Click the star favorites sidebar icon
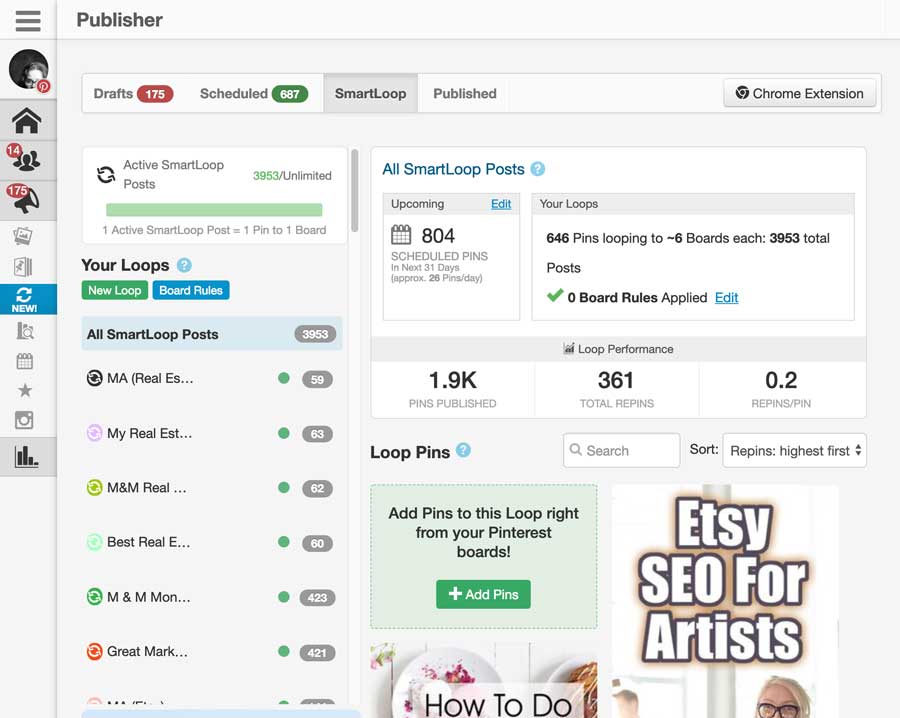This screenshot has height=718, width=900. pos(25,391)
